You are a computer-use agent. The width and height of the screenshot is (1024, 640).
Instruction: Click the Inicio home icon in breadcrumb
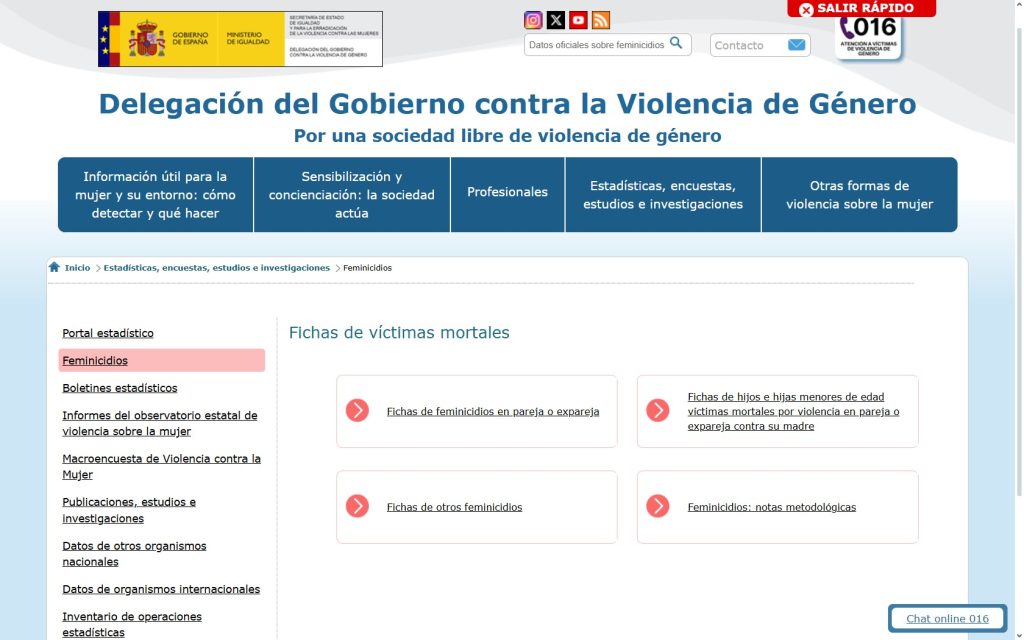54,268
